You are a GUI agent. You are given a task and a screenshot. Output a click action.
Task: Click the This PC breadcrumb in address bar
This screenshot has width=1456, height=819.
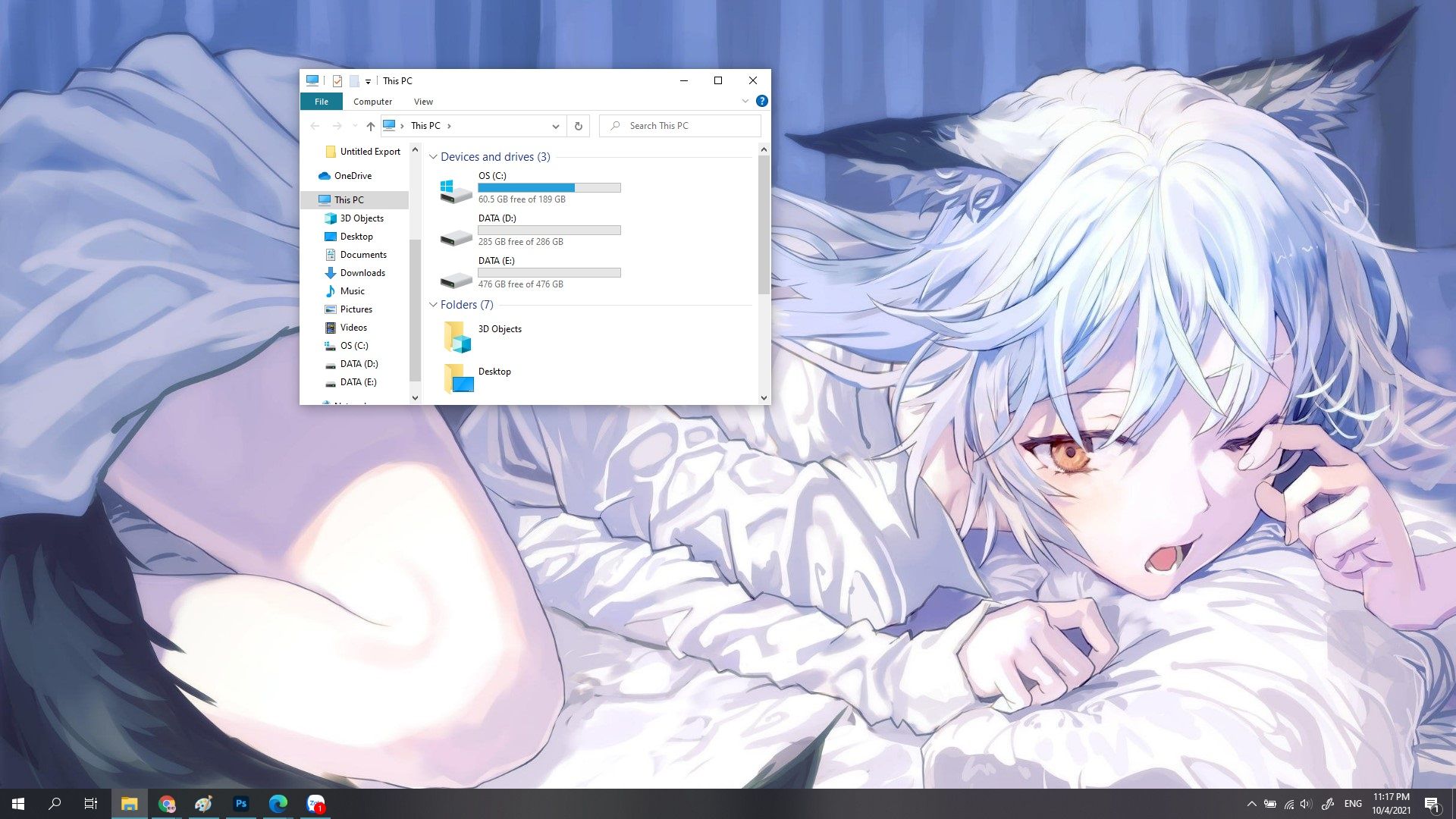pyautogui.click(x=425, y=126)
